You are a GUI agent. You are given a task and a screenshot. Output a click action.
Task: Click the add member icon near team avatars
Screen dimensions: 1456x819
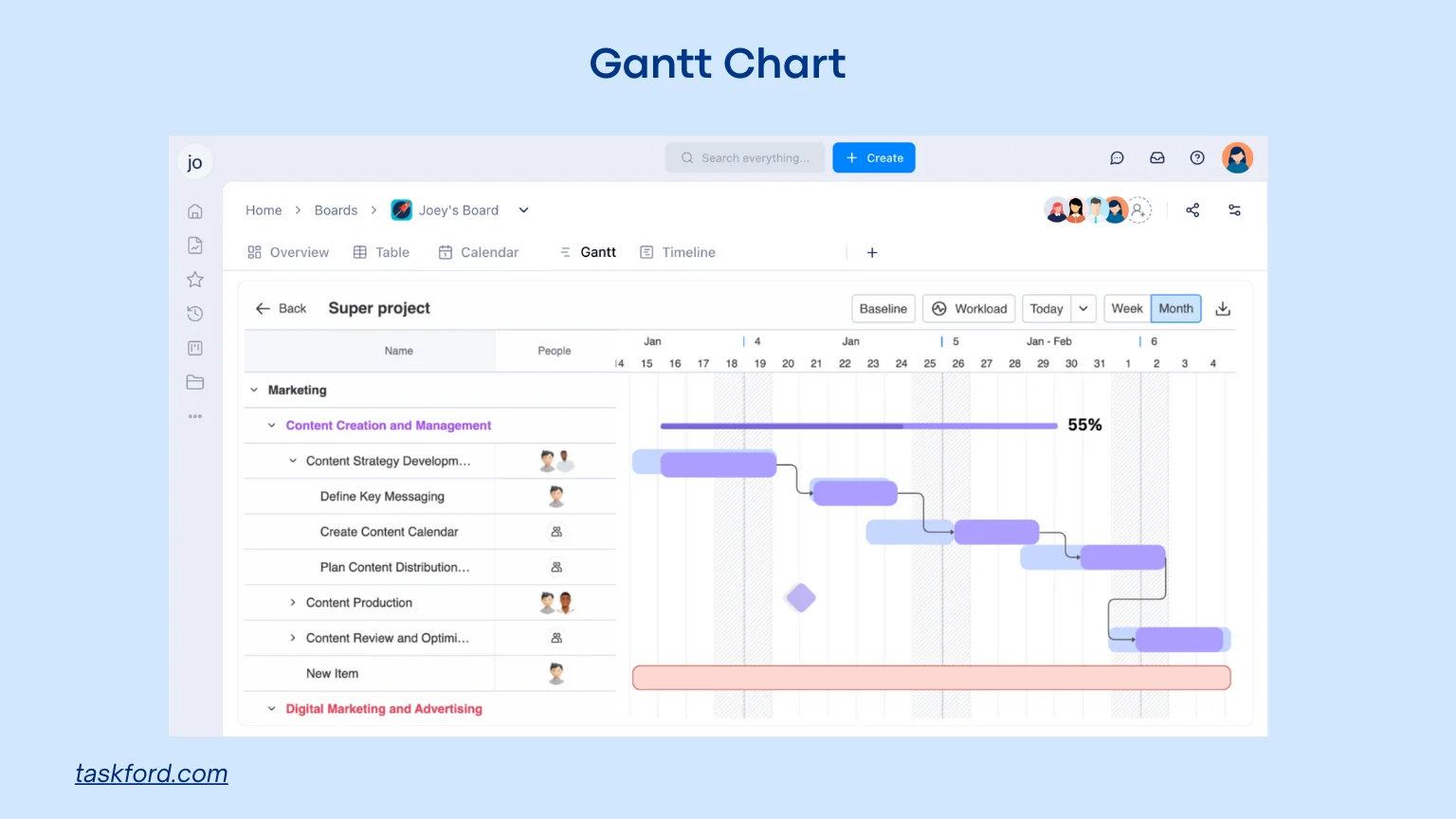1137,209
